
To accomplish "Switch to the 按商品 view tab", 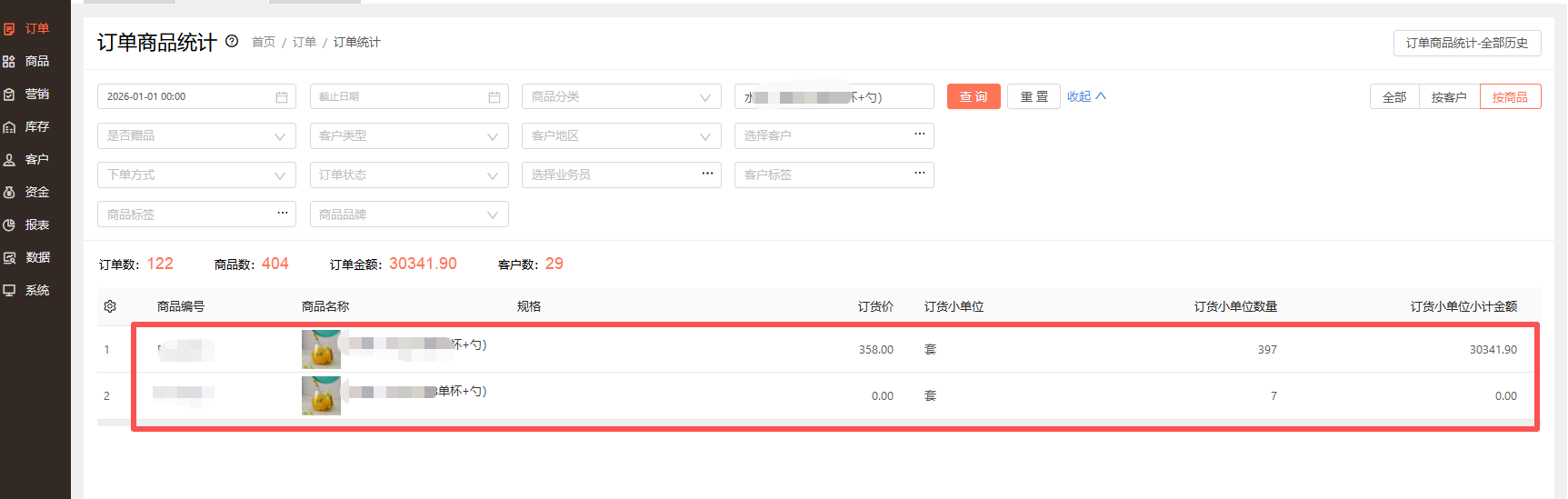I will coord(1510,97).
